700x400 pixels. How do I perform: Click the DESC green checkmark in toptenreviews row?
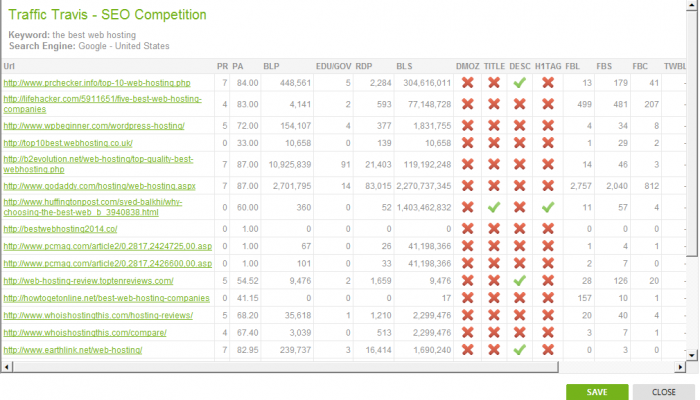point(520,281)
